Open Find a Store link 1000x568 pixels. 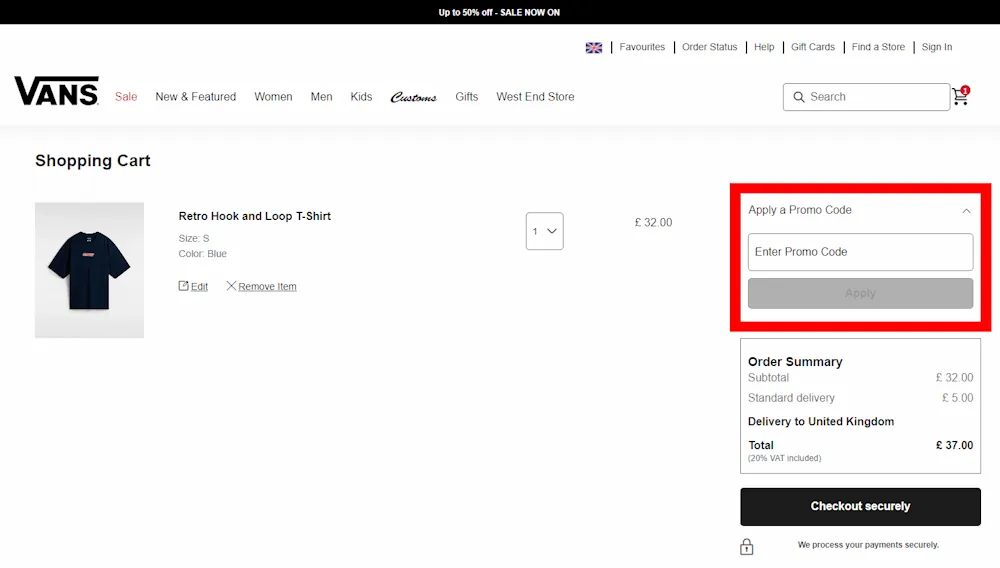[x=878, y=47]
